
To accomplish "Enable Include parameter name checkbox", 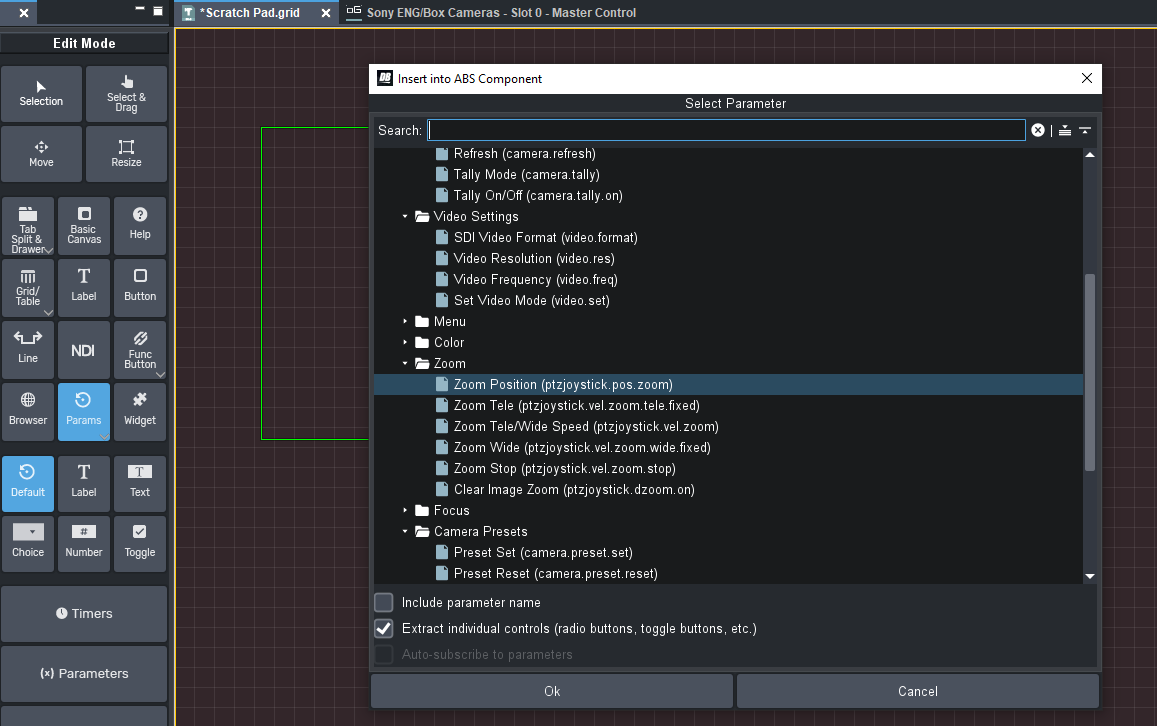I will pyautogui.click(x=384, y=602).
